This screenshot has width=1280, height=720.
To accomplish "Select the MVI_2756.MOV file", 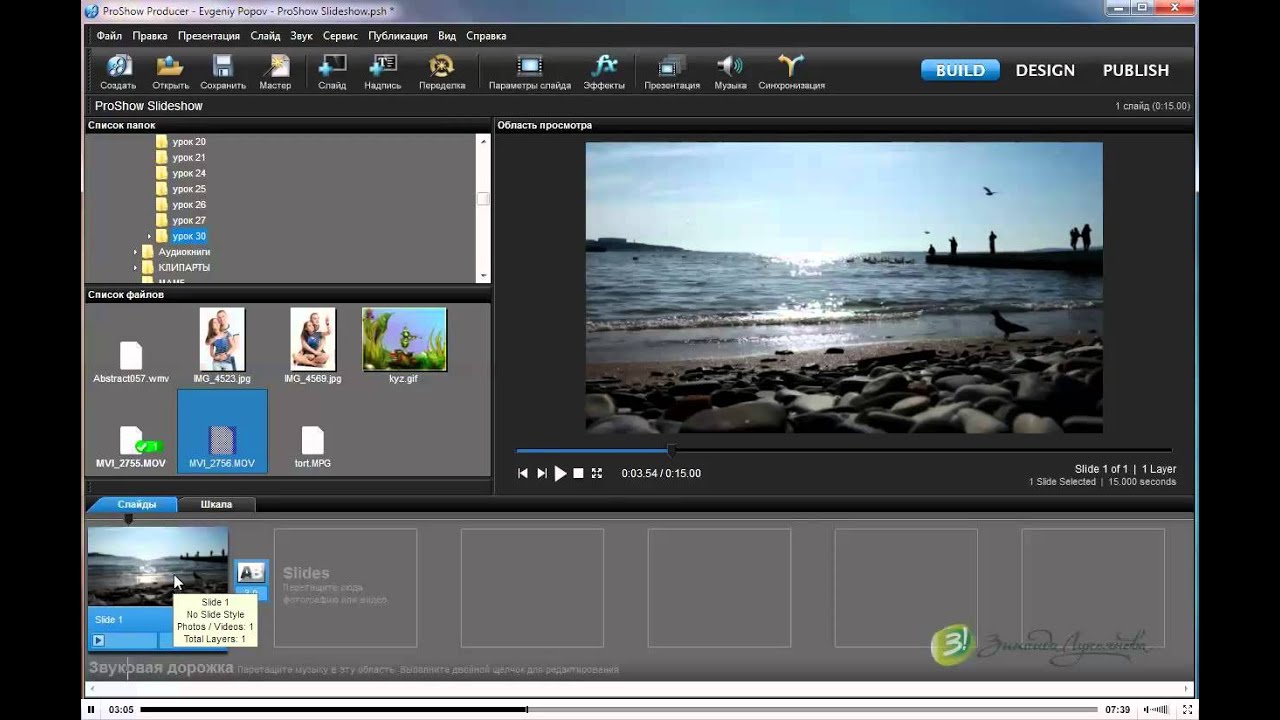I will coord(222,431).
